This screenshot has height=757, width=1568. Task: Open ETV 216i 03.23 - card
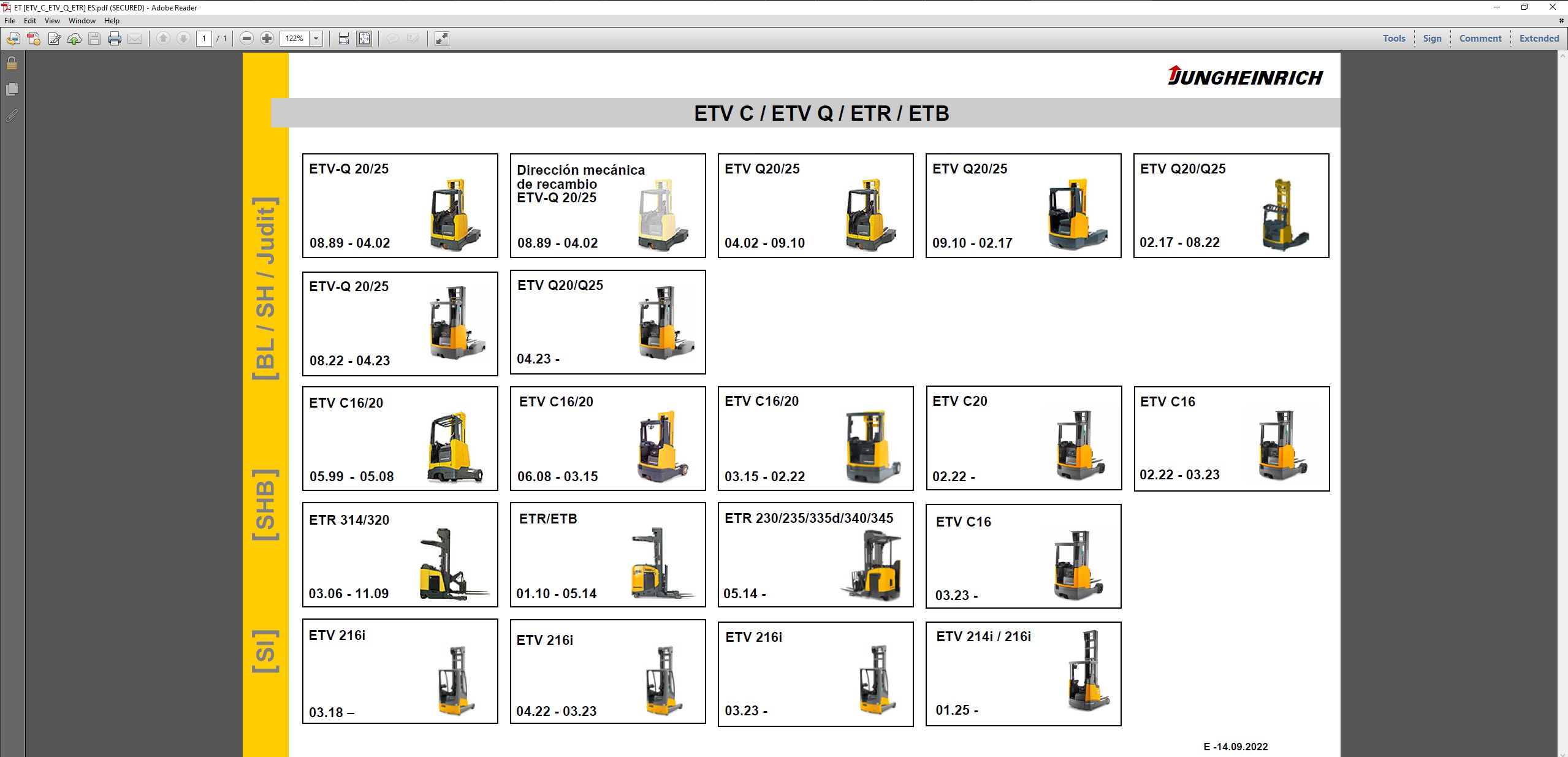pos(816,674)
